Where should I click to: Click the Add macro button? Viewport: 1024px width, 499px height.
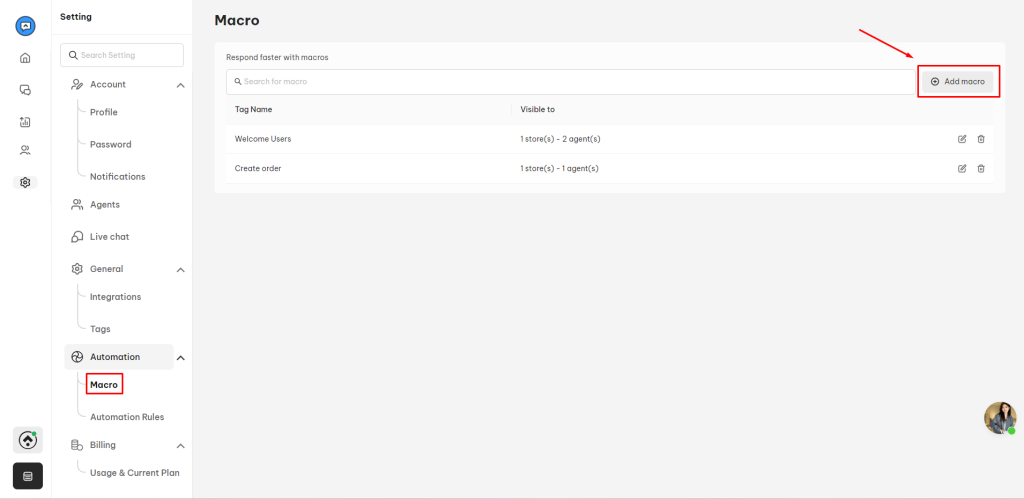[957, 82]
